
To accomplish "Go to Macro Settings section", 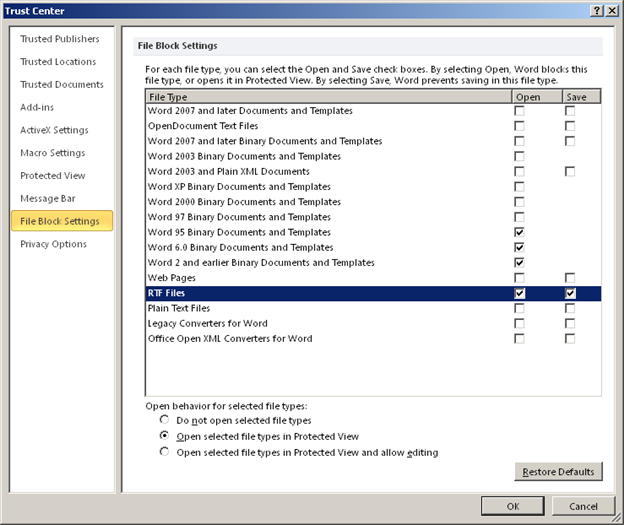I will [53, 153].
